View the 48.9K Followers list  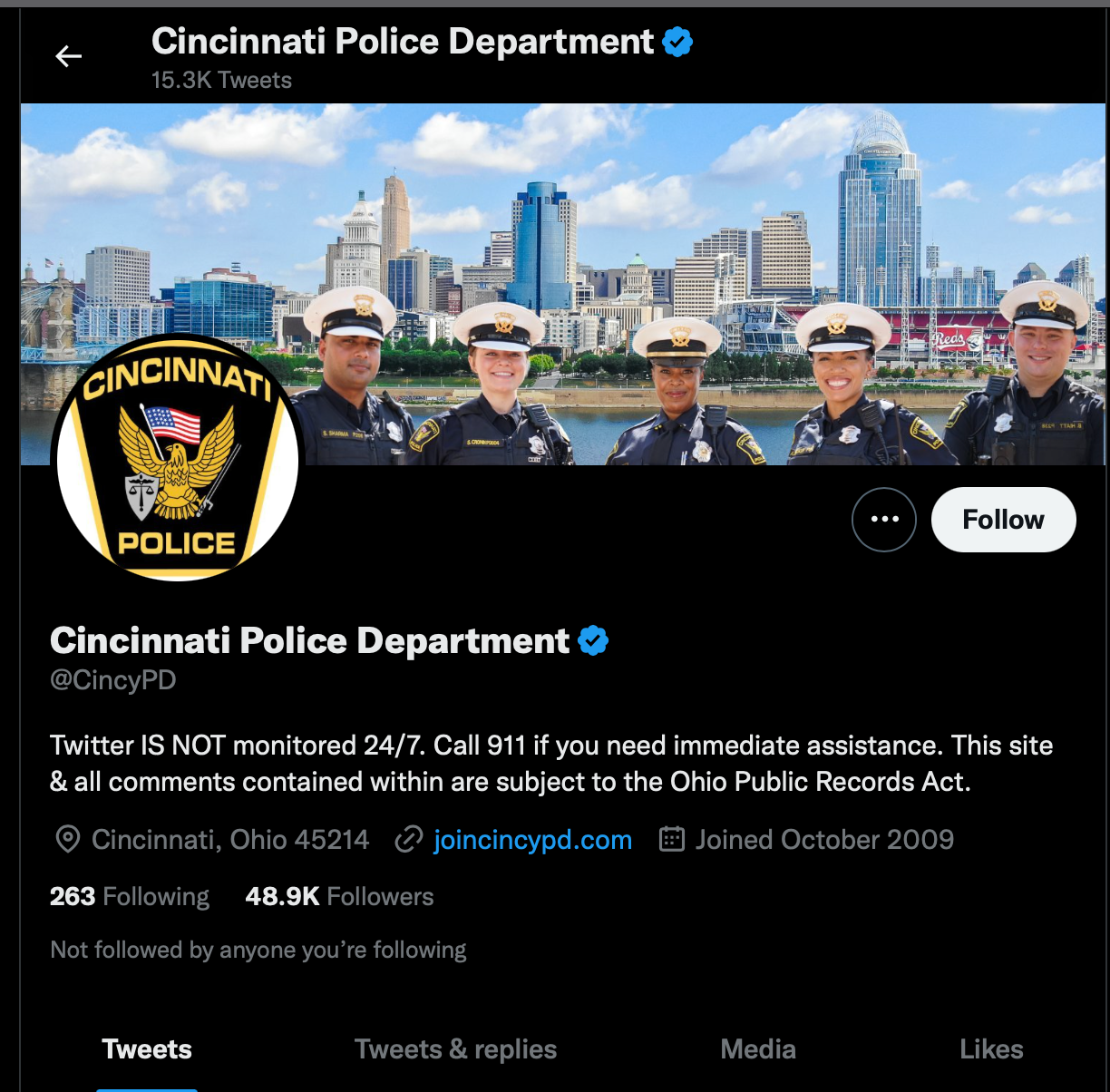click(x=339, y=896)
